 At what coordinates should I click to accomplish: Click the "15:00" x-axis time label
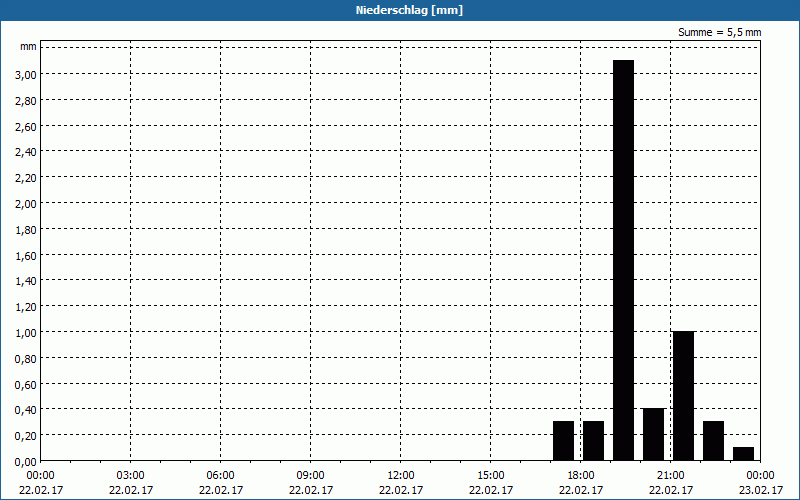tap(491, 476)
